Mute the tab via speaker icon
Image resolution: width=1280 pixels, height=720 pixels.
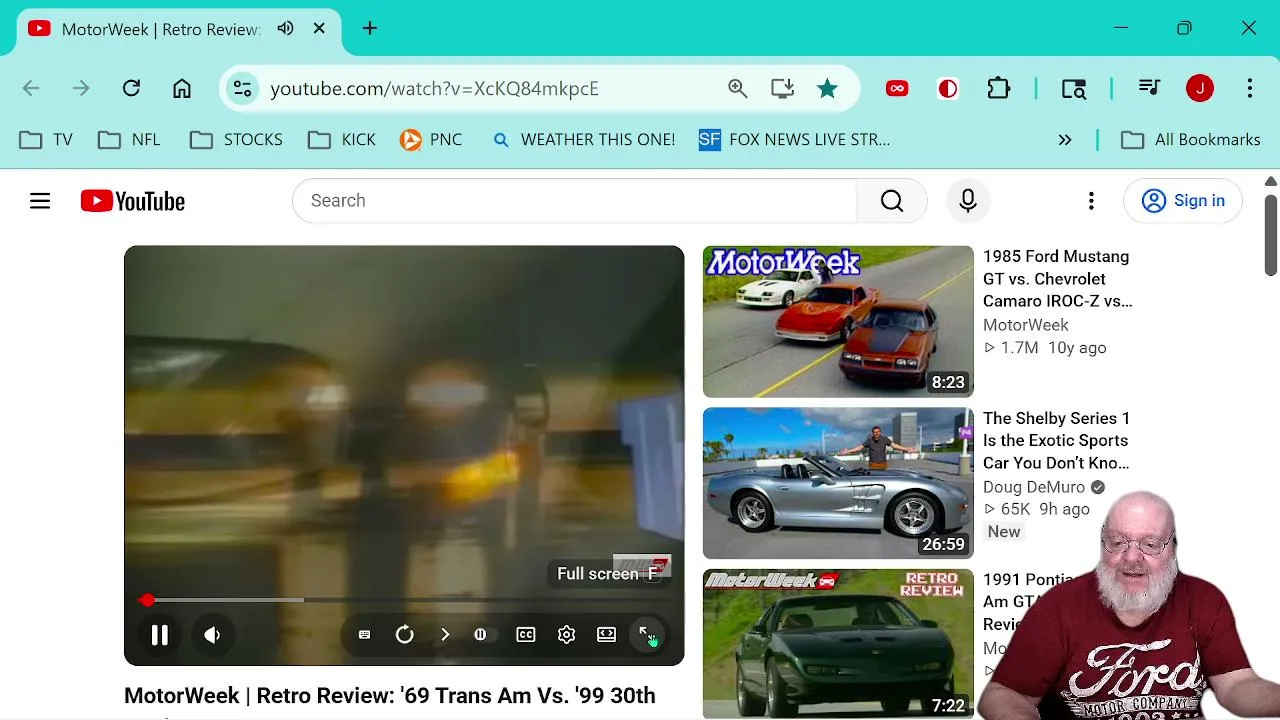[x=286, y=29]
